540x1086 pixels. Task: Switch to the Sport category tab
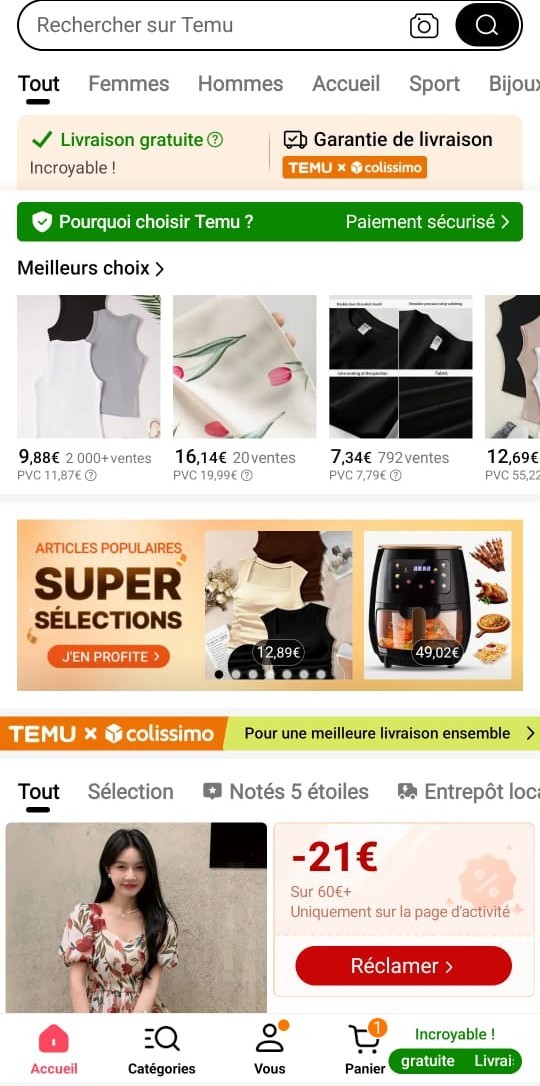click(x=434, y=84)
